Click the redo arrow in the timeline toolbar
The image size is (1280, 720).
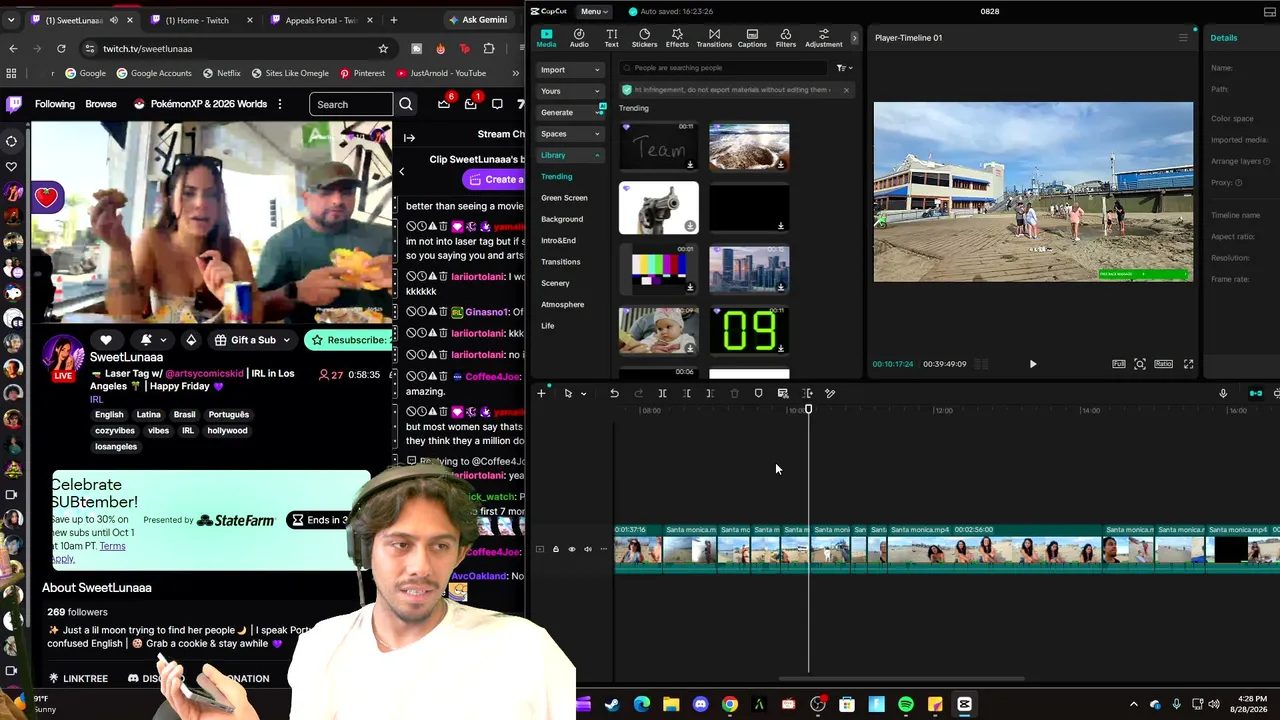tap(638, 394)
